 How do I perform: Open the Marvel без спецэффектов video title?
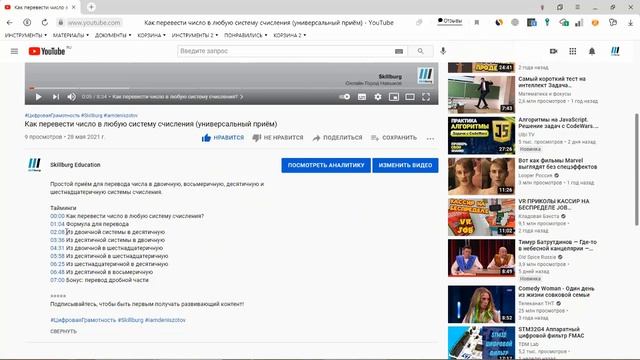click(x=558, y=164)
